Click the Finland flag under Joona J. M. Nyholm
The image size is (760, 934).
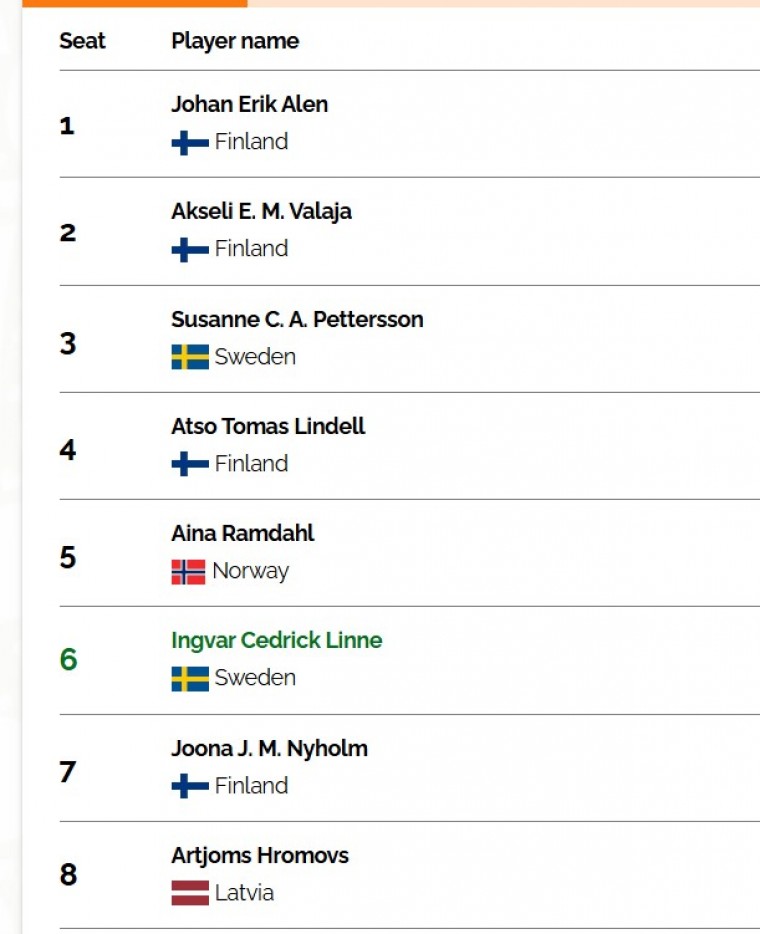click(189, 786)
